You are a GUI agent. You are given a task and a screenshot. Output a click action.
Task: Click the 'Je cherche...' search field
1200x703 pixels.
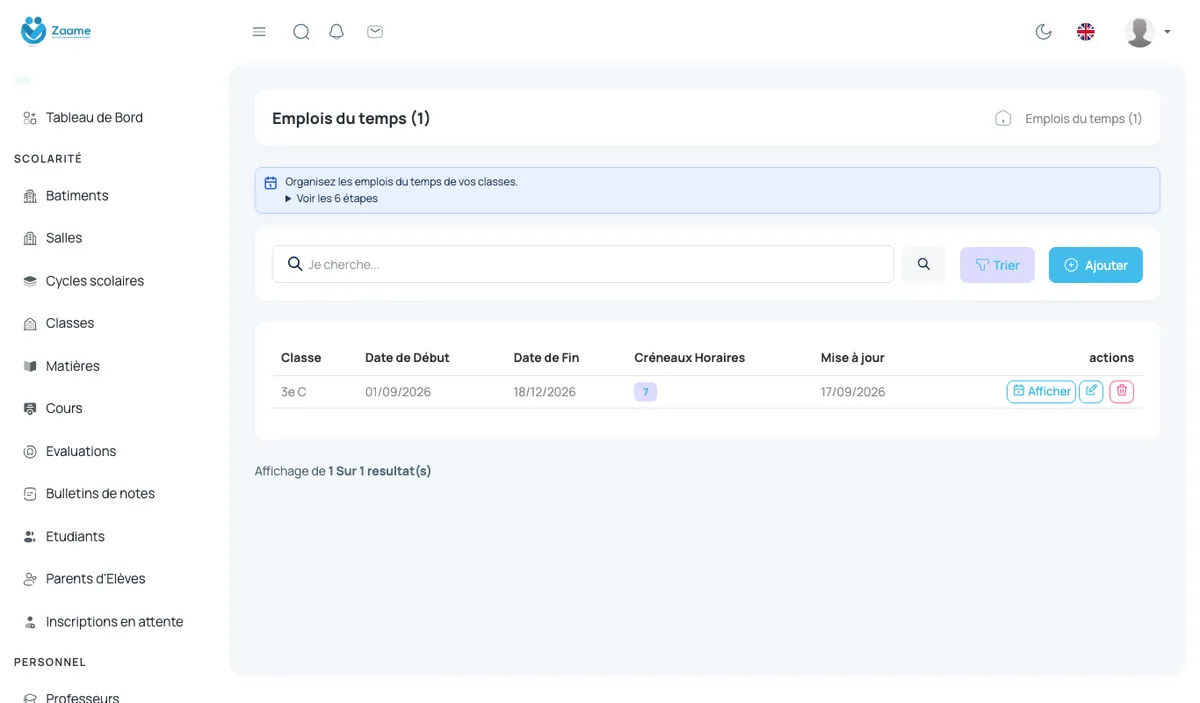tap(583, 264)
